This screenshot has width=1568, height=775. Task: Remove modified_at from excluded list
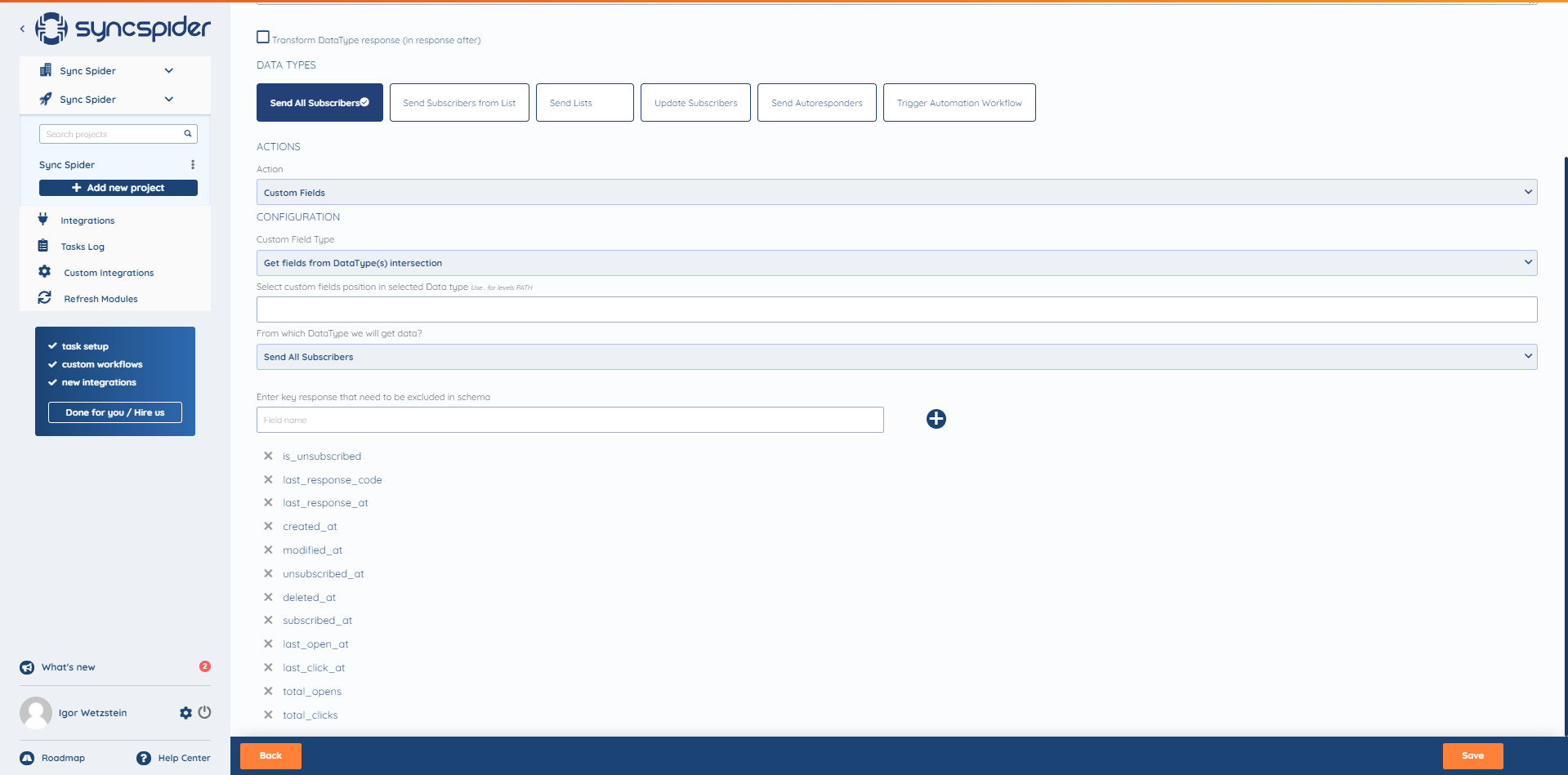pyautogui.click(x=268, y=550)
